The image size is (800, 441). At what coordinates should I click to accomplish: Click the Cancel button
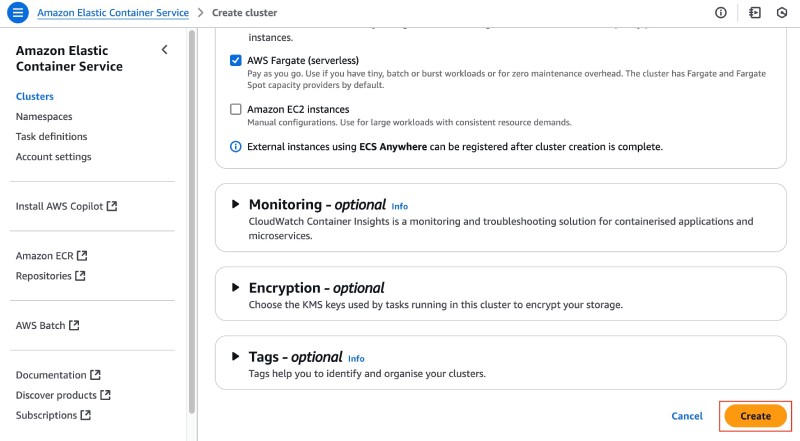687,416
